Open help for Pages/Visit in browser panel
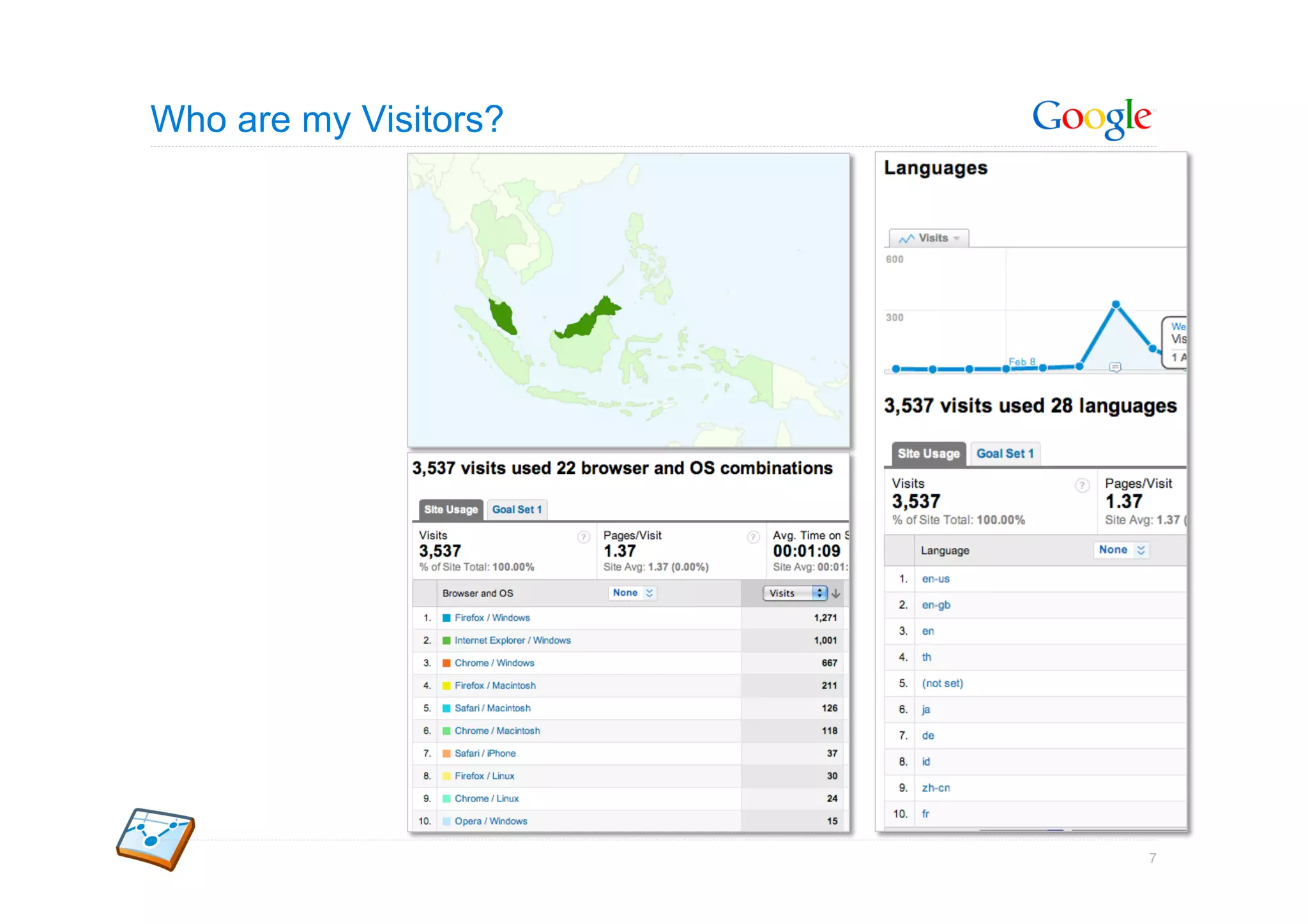The width and height of the screenshot is (1308, 924). 754,537
